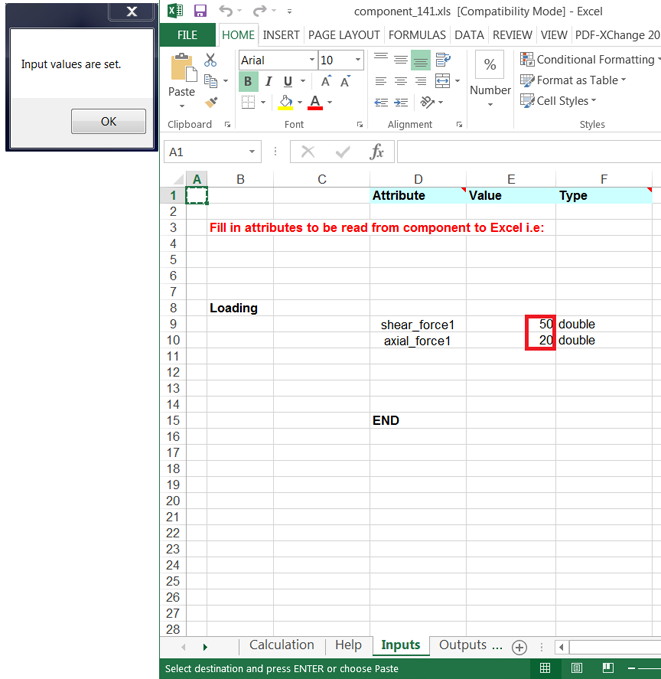Open Conditional Formatting menu
661x679 pixels.
(590, 59)
